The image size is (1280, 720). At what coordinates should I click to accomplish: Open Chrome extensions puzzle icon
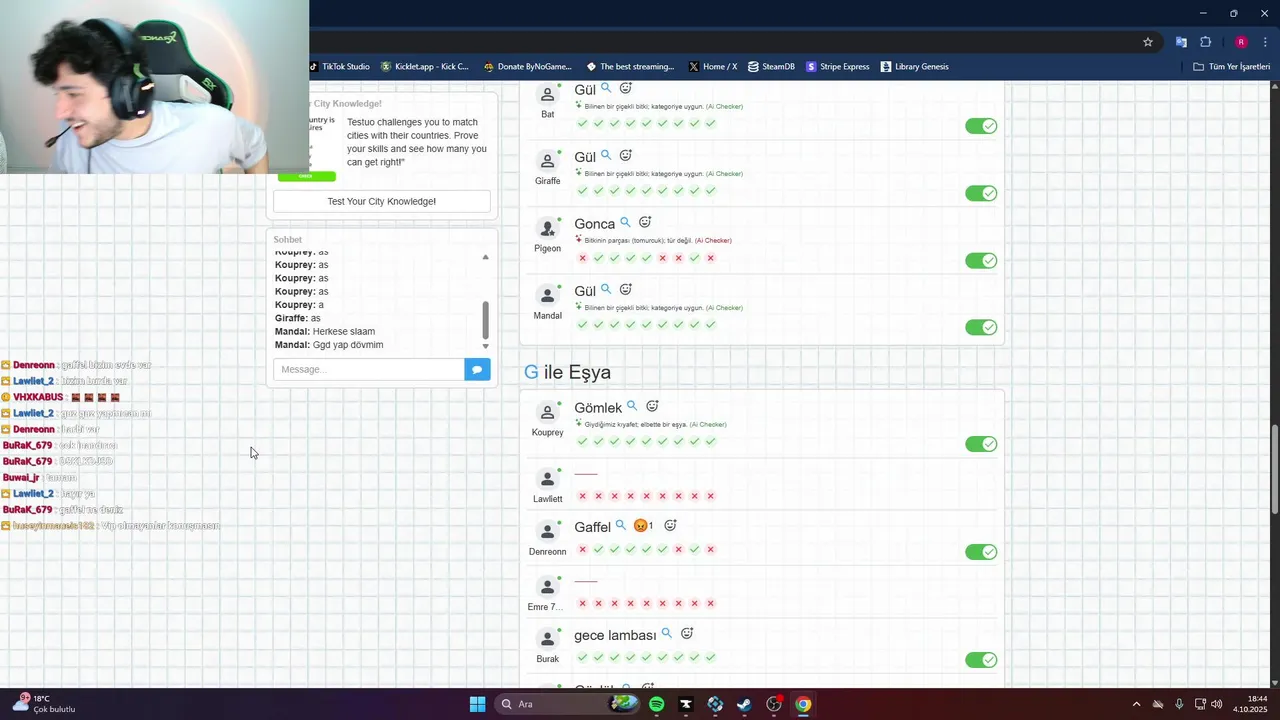1205,42
